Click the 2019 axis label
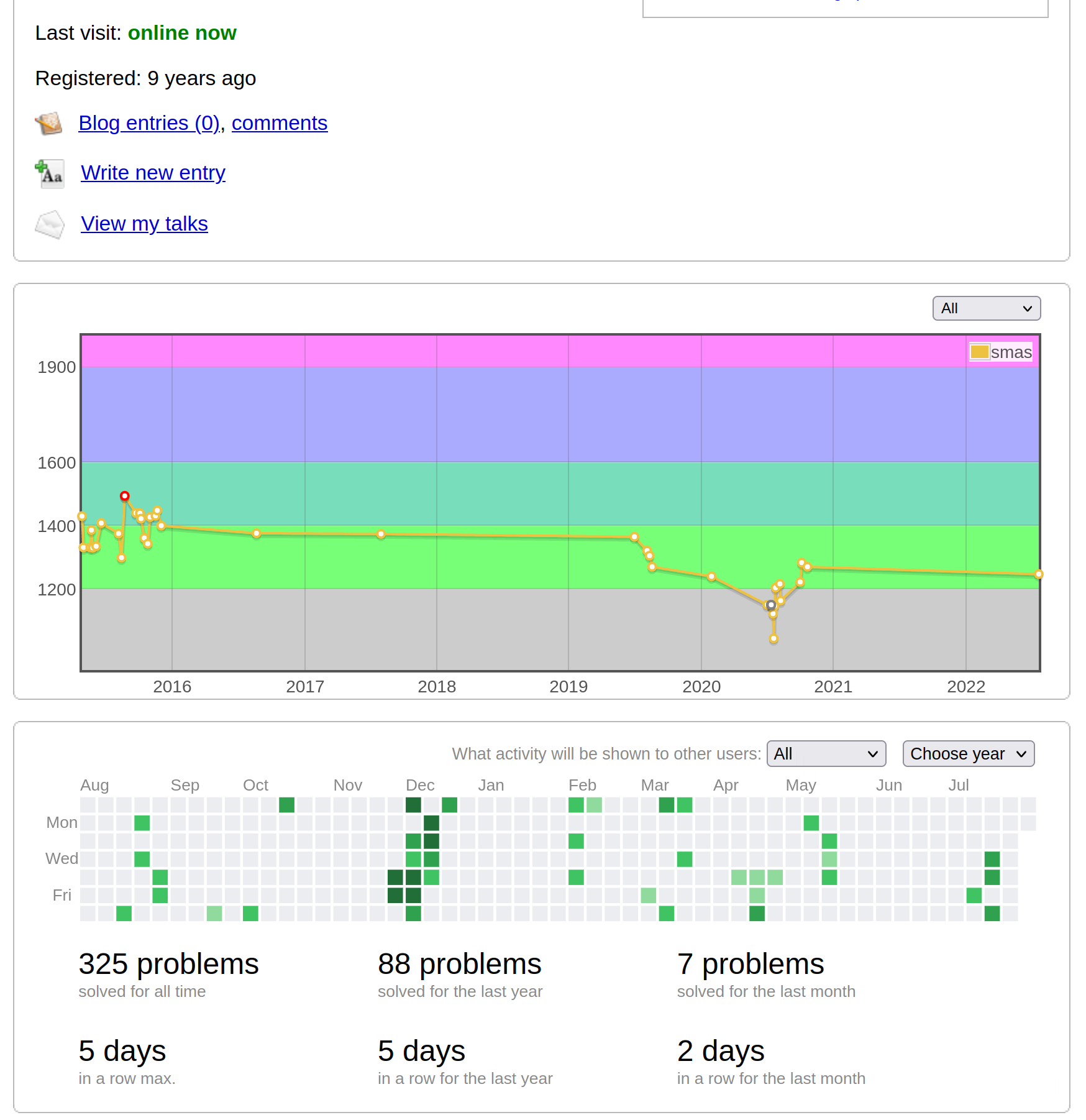Image resolution: width=1086 pixels, height=1120 pixels. (568, 687)
